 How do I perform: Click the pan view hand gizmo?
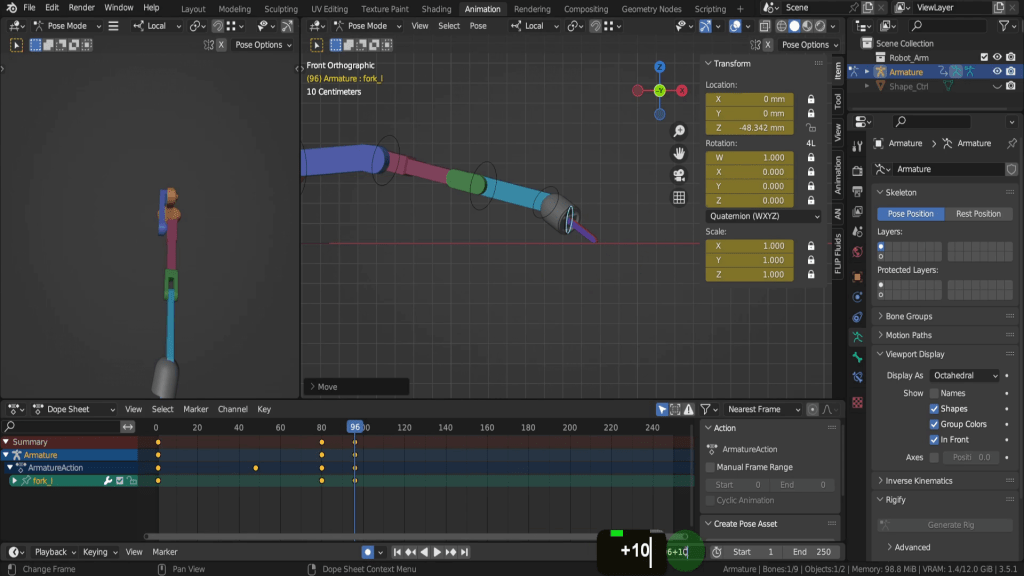679,153
